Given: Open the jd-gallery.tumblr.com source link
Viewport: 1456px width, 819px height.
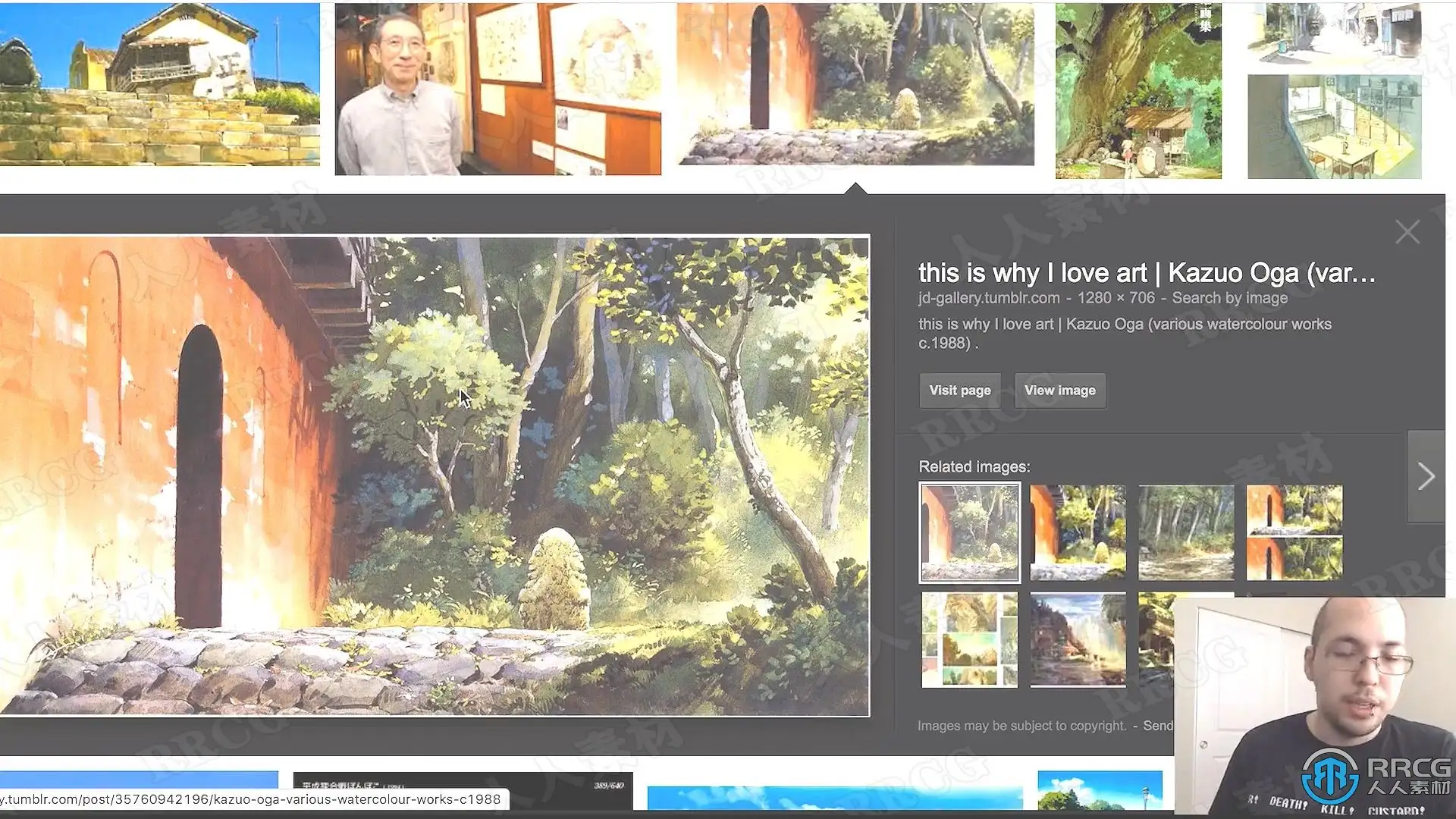Looking at the screenshot, I should click(989, 298).
